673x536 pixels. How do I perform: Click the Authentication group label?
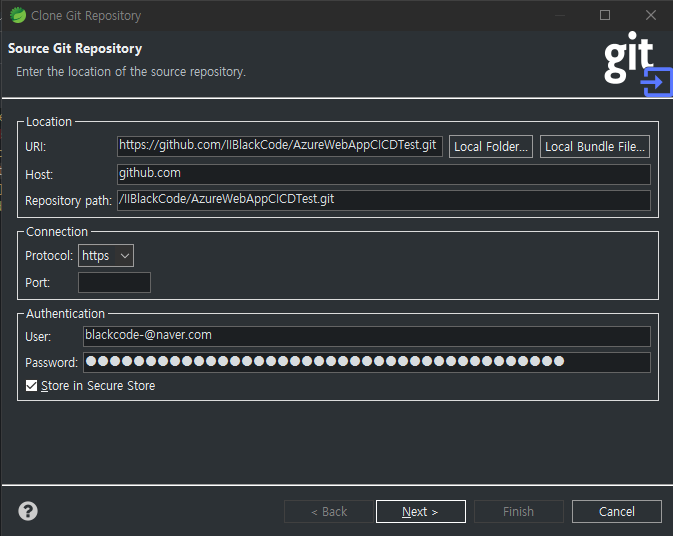[65, 314]
